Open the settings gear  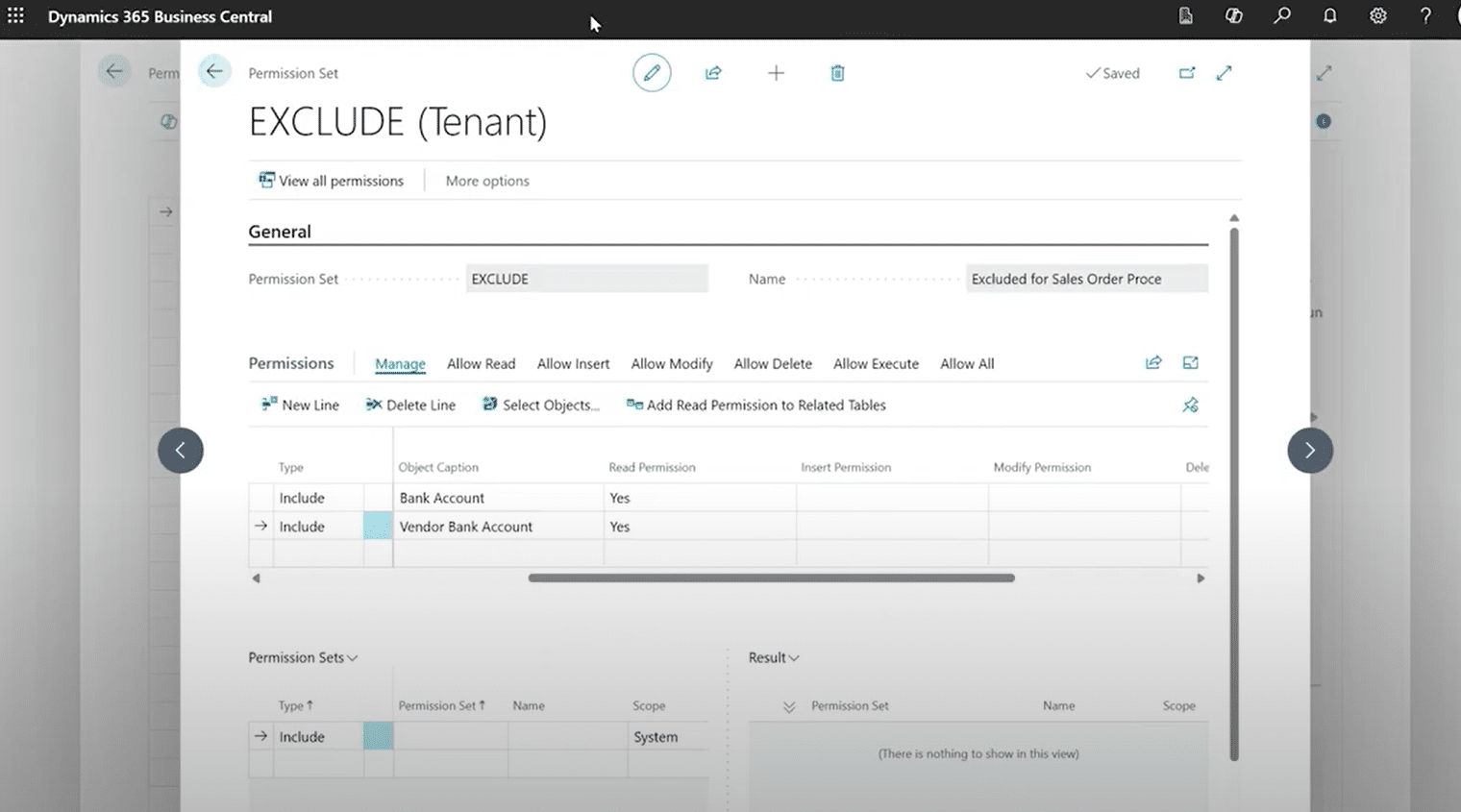click(x=1378, y=16)
